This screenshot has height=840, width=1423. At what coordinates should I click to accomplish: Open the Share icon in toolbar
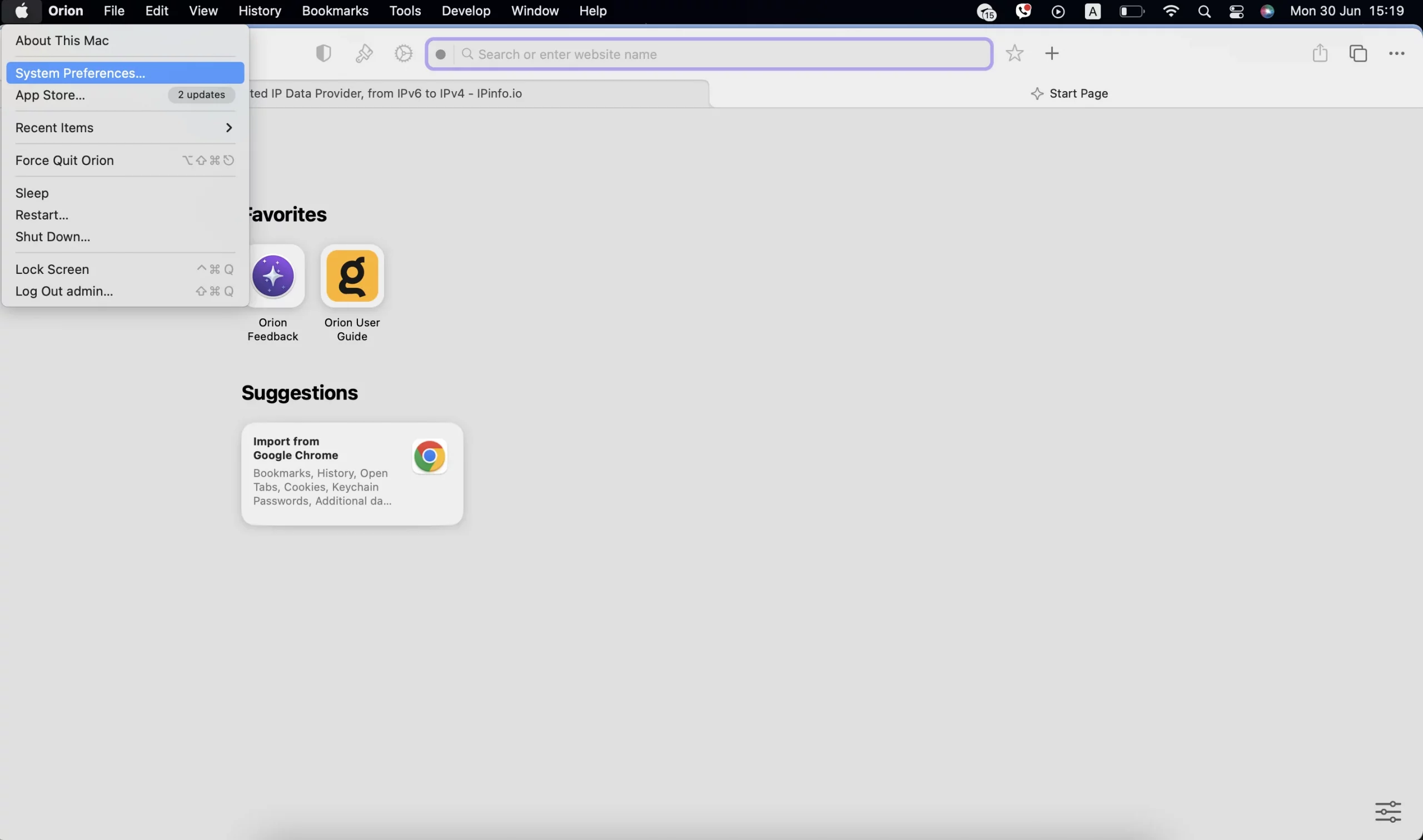click(x=1320, y=53)
